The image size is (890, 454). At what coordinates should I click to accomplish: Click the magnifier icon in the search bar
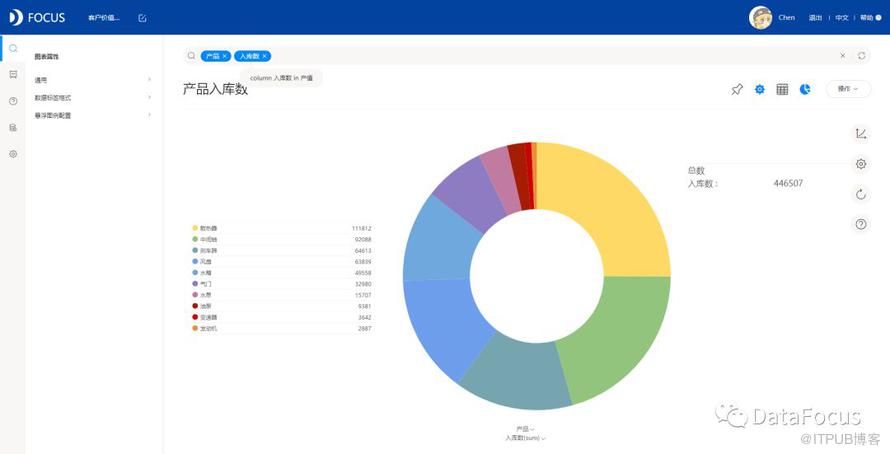click(x=192, y=56)
